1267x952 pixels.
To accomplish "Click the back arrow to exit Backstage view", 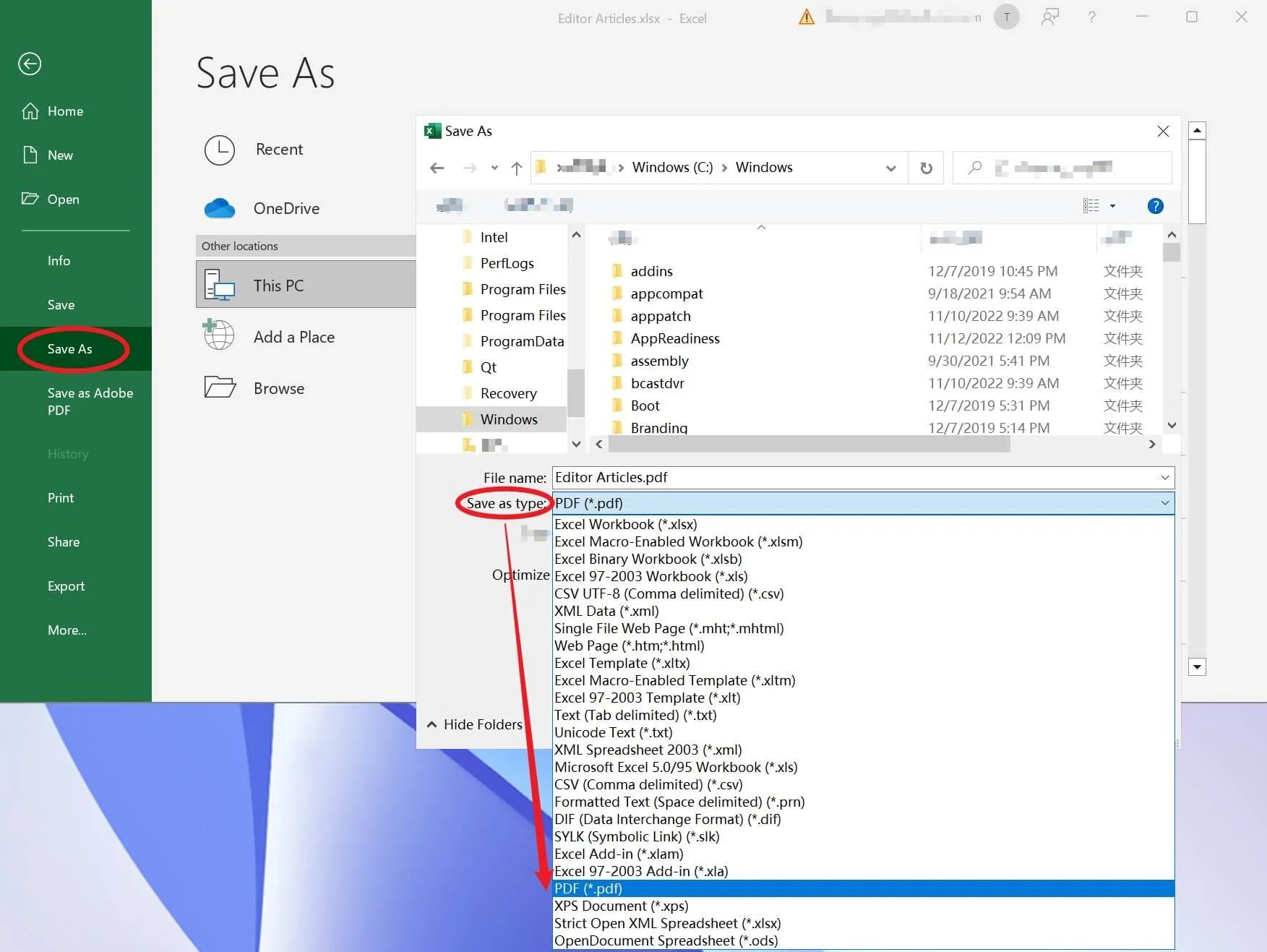I will coord(29,64).
